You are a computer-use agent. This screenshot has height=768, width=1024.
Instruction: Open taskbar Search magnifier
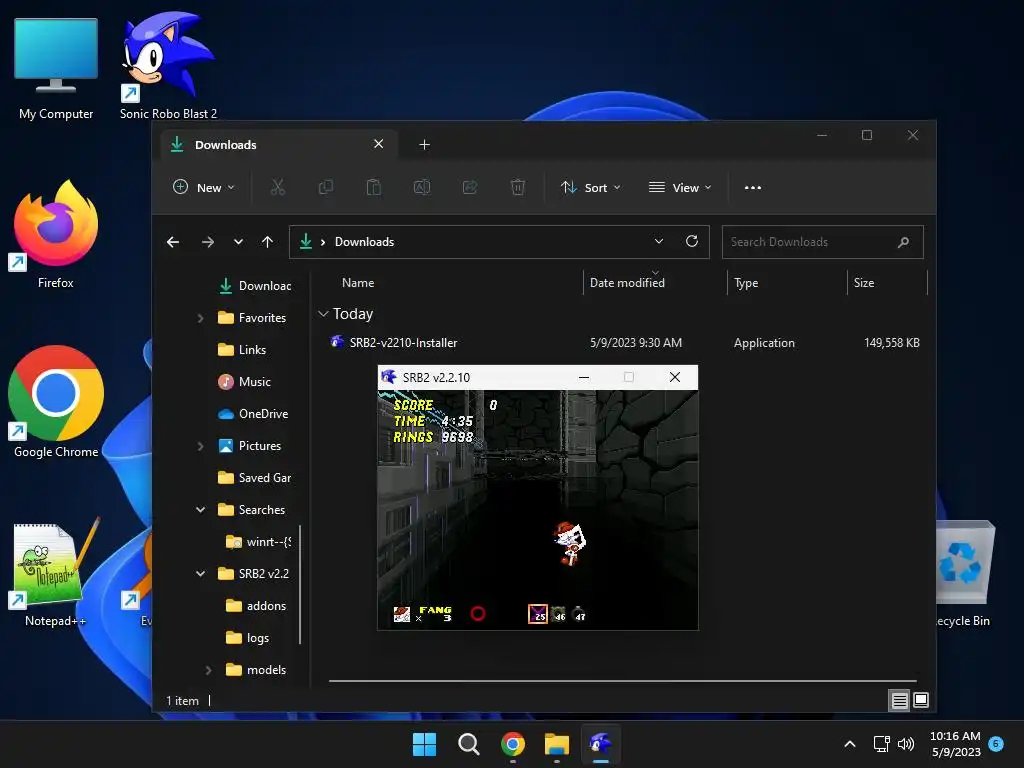coord(468,744)
